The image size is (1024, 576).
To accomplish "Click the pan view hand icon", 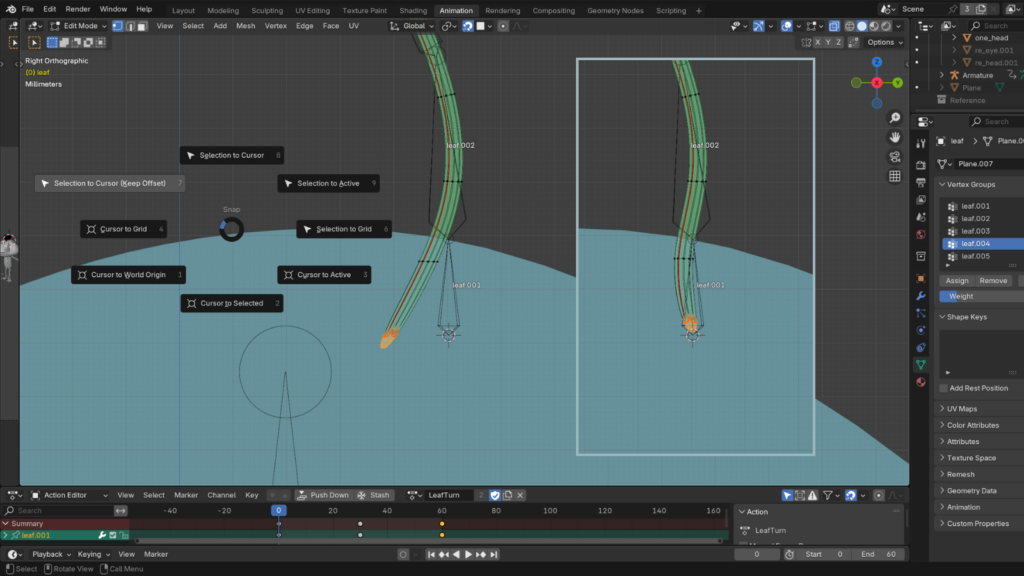I will [x=895, y=137].
